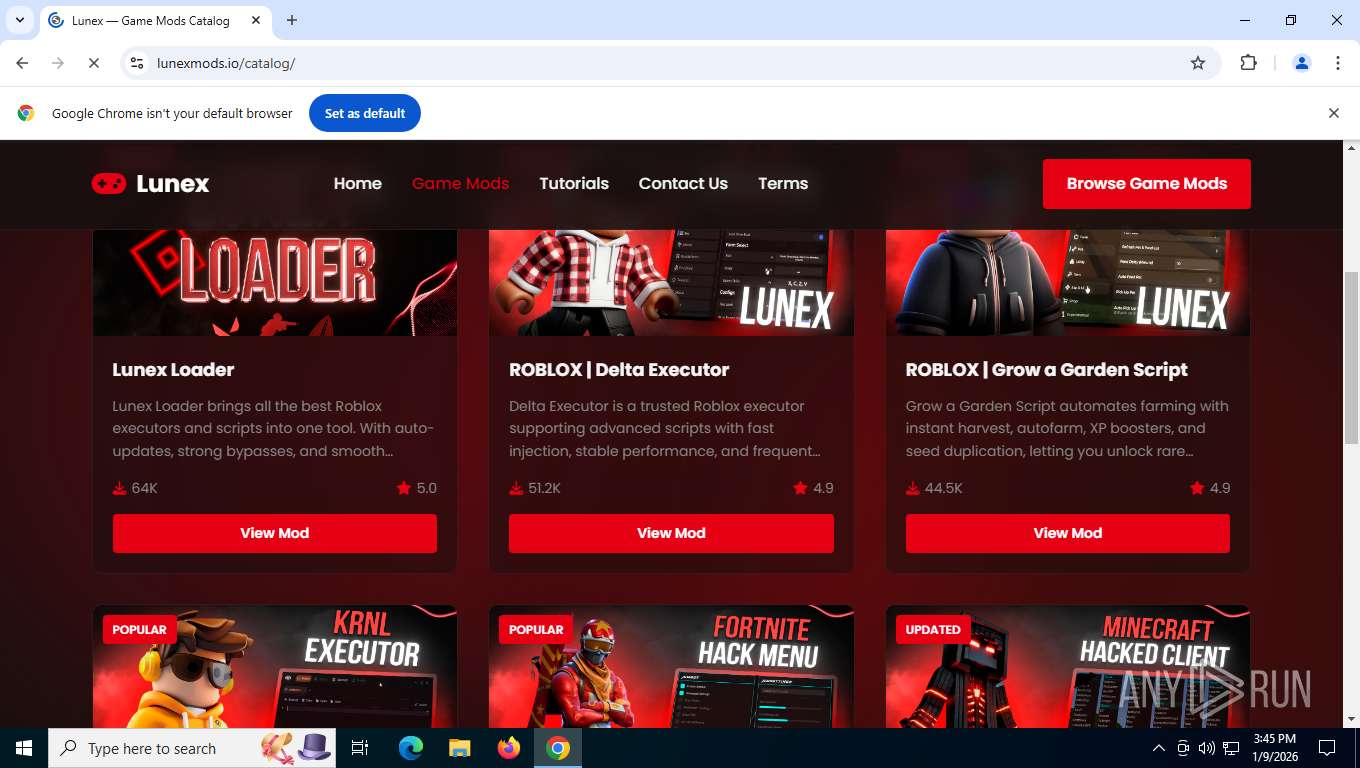Open the Home menu item
This screenshot has height=768, width=1360.
(358, 184)
